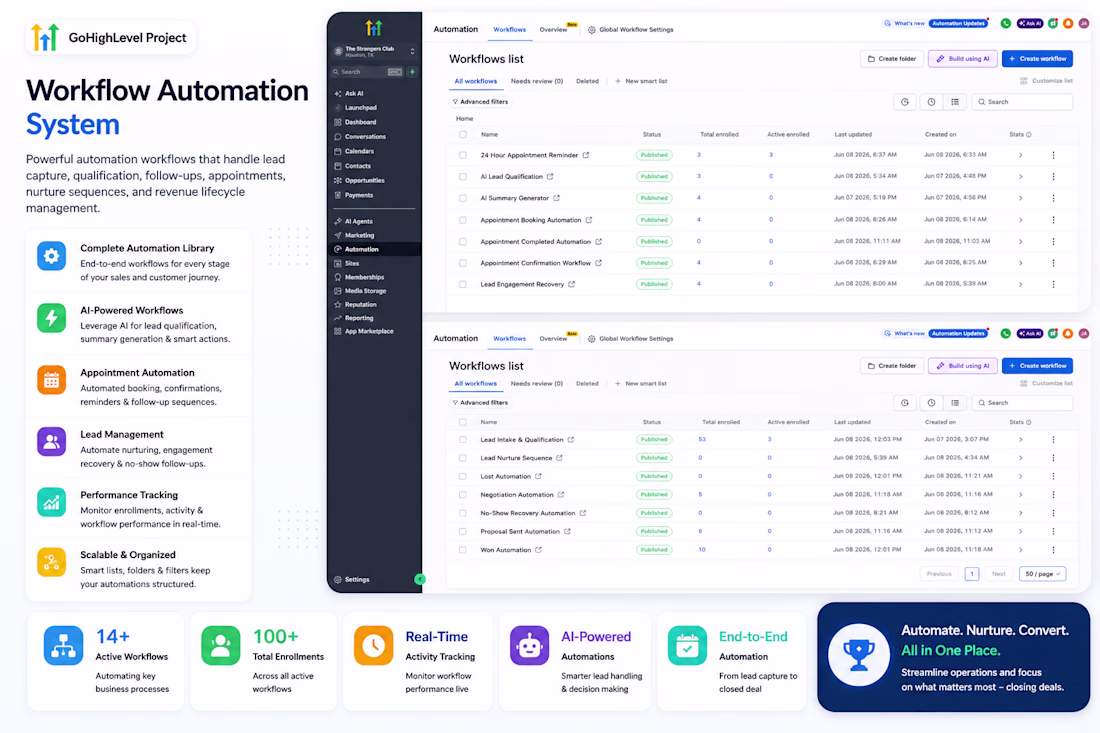
Task: Check the 24 Hour Appointment Reminder row checkbox
Action: [x=462, y=156]
